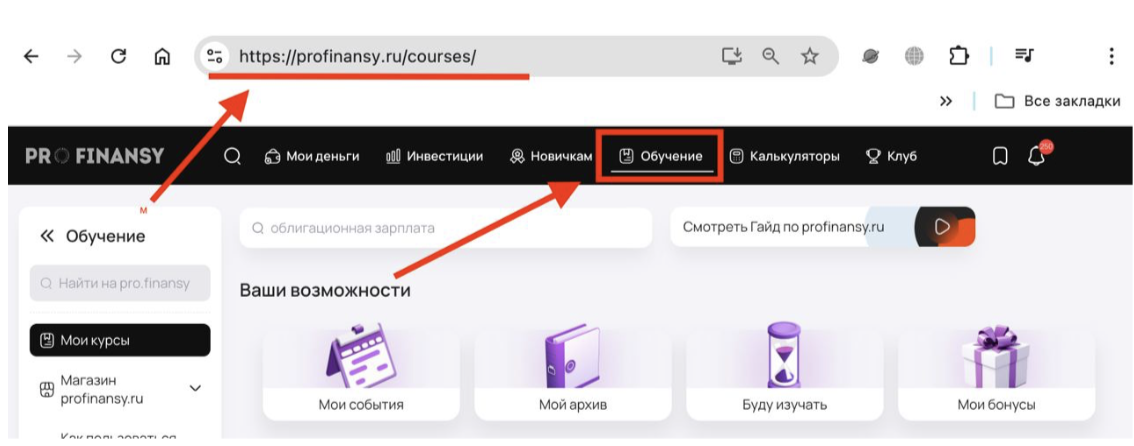This screenshot has height=446, width=1134.
Task: Open the browser home page icon
Action: [162, 56]
